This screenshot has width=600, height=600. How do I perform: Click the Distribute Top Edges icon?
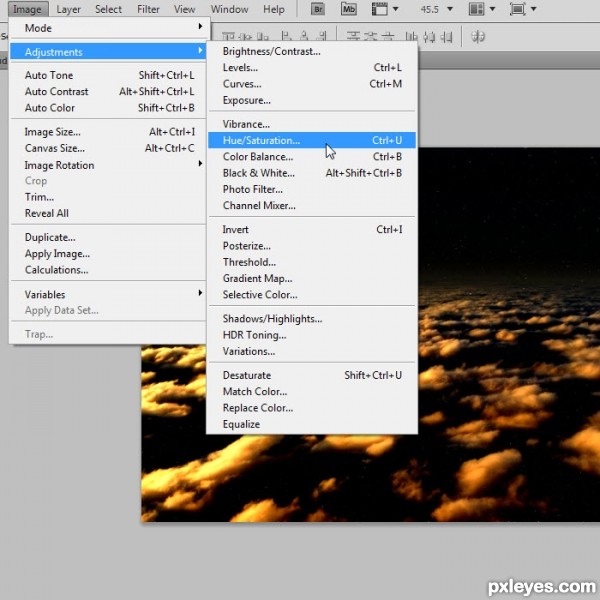pos(353,36)
